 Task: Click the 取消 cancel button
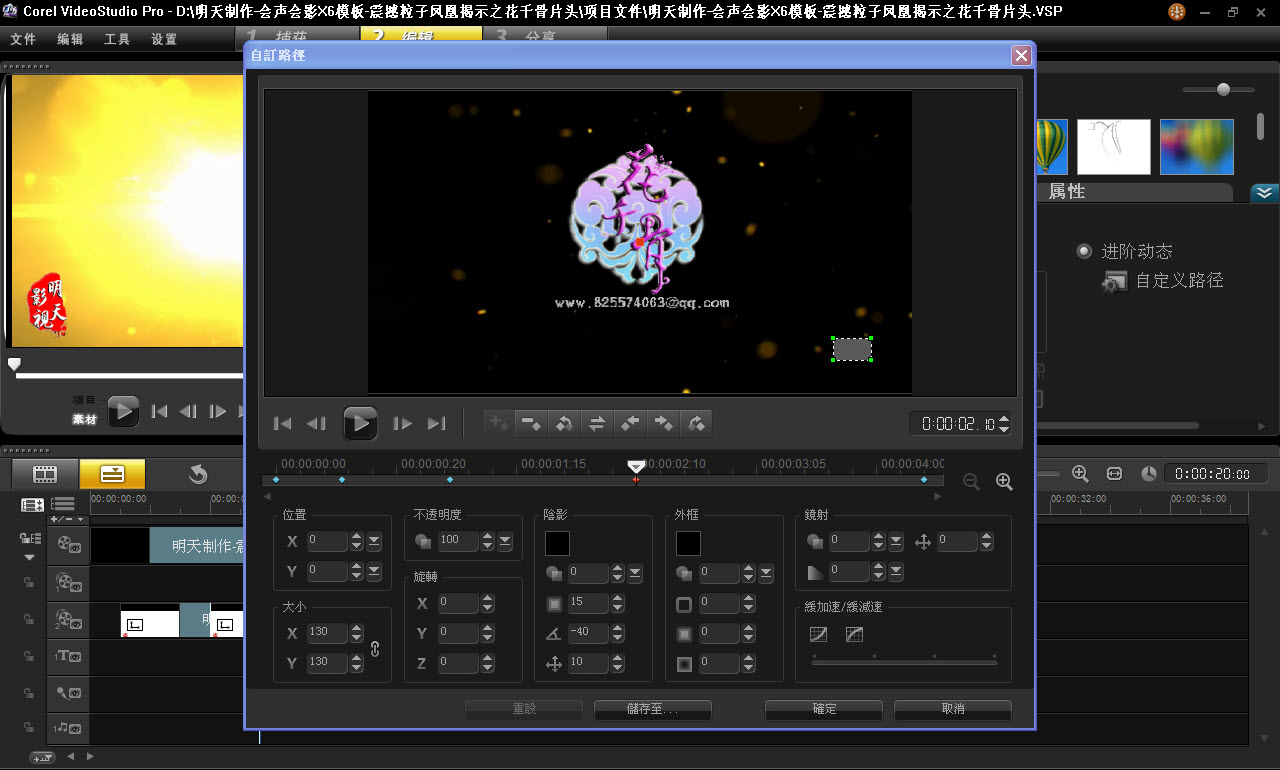coord(953,709)
